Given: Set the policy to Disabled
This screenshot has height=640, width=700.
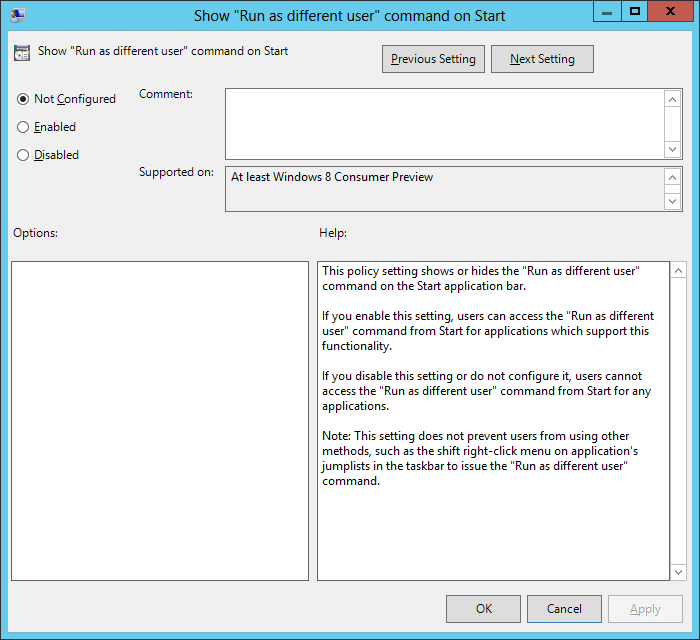Looking at the screenshot, I should tap(23, 155).
